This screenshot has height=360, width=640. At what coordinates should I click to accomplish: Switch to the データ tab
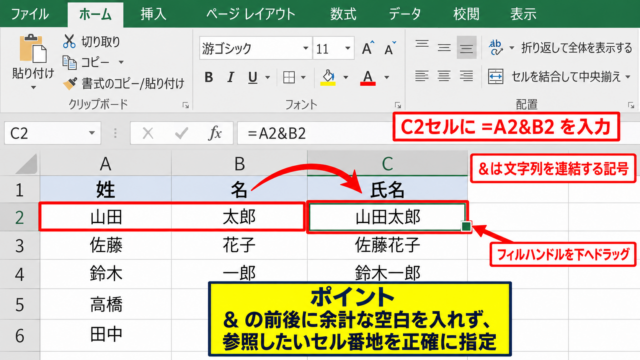tap(404, 14)
